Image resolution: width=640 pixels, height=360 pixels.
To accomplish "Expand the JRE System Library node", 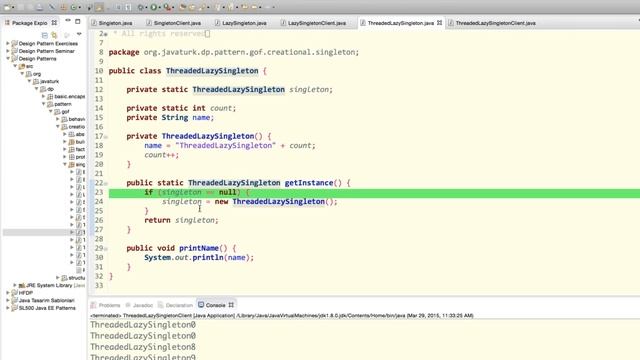I will click(x=15, y=285).
